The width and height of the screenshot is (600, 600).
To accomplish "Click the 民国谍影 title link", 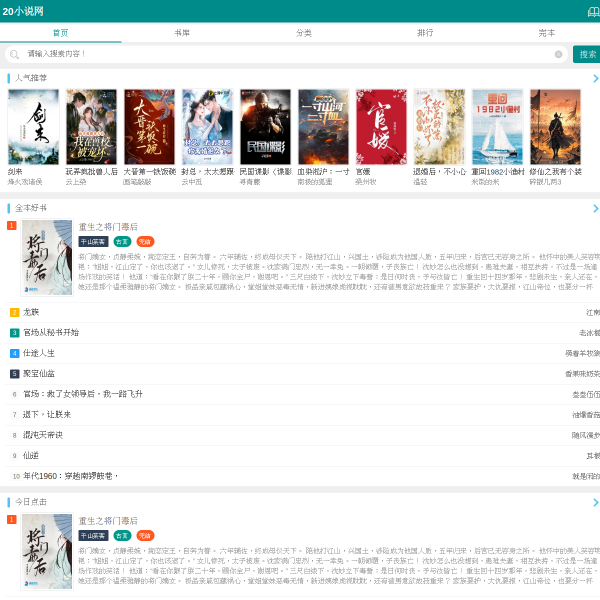I will [266, 172].
